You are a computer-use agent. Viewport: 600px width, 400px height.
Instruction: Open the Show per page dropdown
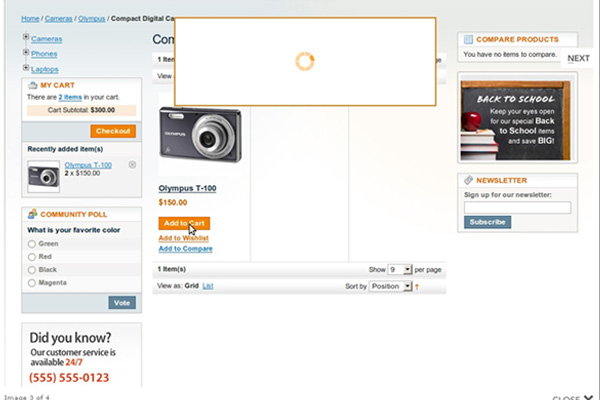click(400, 269)
